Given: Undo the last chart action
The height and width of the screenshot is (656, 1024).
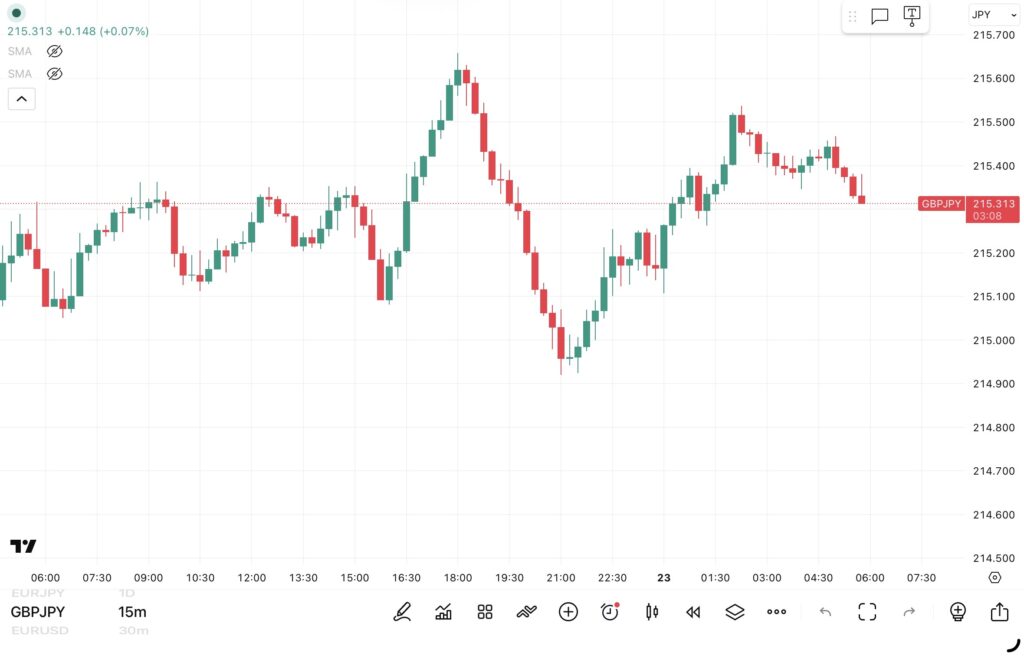Looking at the screenshot, I should [x=826, y=611].
